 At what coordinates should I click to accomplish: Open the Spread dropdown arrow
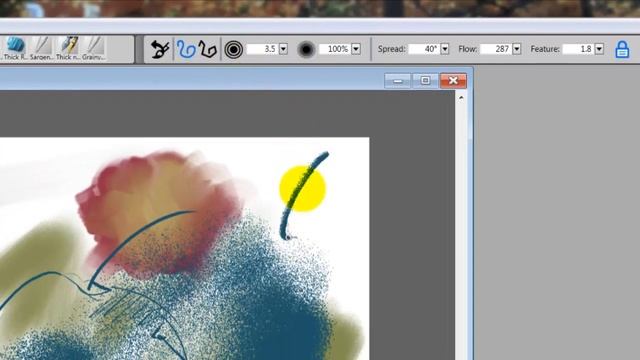(445, 49)
